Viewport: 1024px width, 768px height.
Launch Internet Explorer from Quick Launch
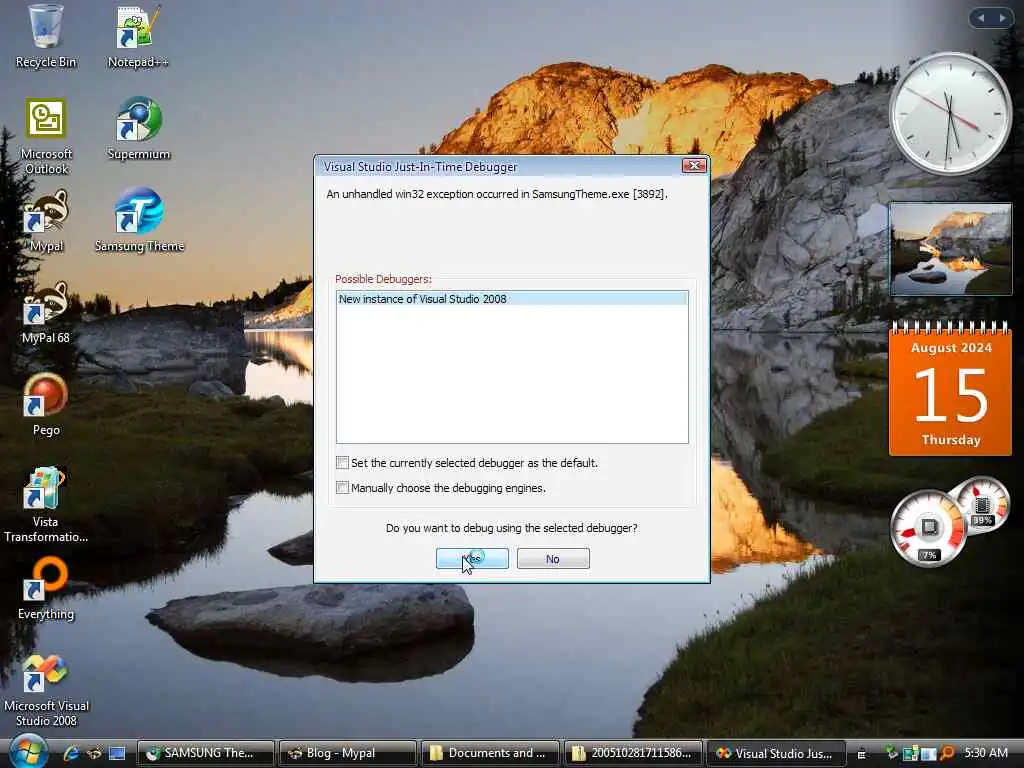pos(71,753)
